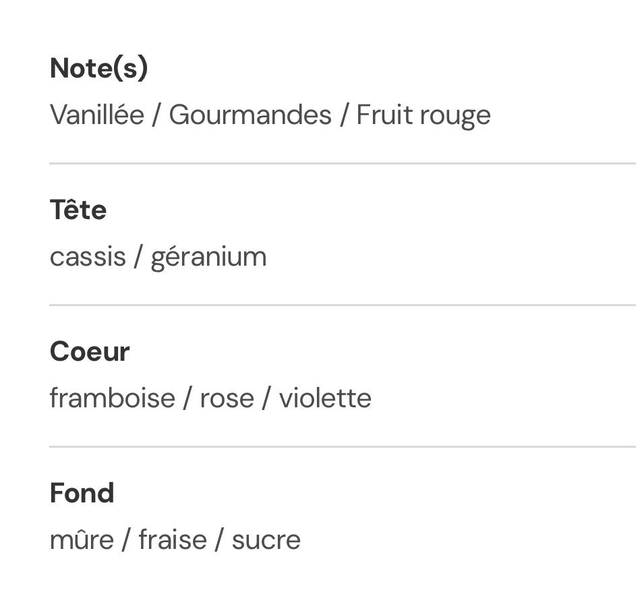Click the divider line below Coeur row
This screenshot has width=640, height=615.
(x=342, y=447)
